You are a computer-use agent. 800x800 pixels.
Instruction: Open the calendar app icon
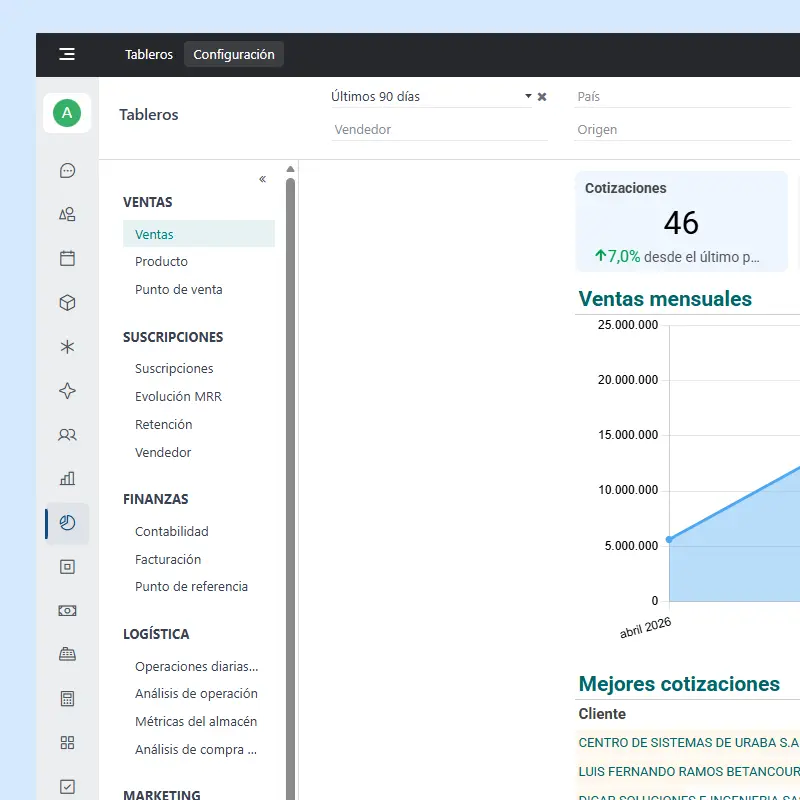coord(67,258)
